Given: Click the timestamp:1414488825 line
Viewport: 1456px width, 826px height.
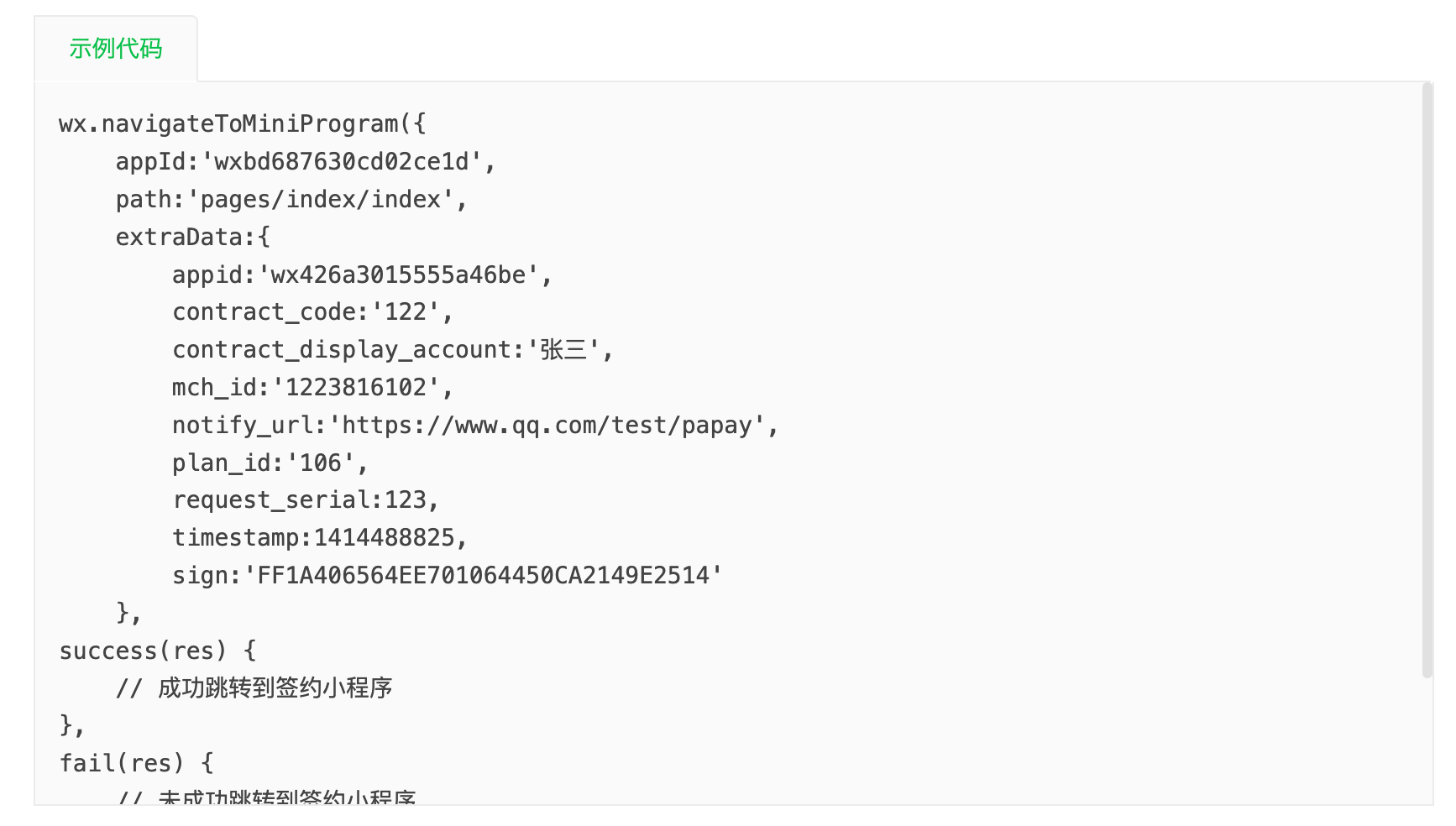Looking at the screenshot, I should point(320,538).
